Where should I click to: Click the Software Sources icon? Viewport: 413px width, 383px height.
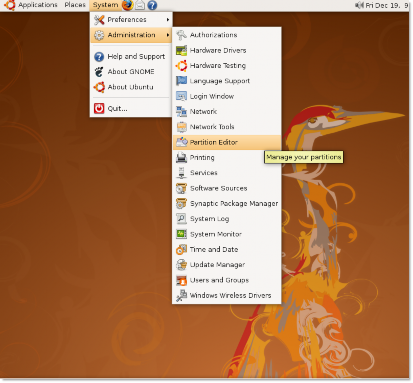[x=181, y=188]
